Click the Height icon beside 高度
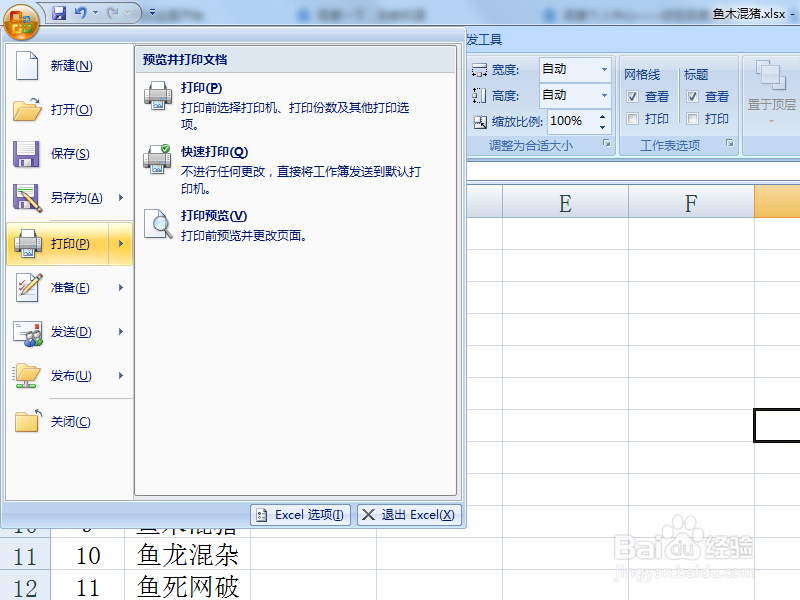 [479, 95]
